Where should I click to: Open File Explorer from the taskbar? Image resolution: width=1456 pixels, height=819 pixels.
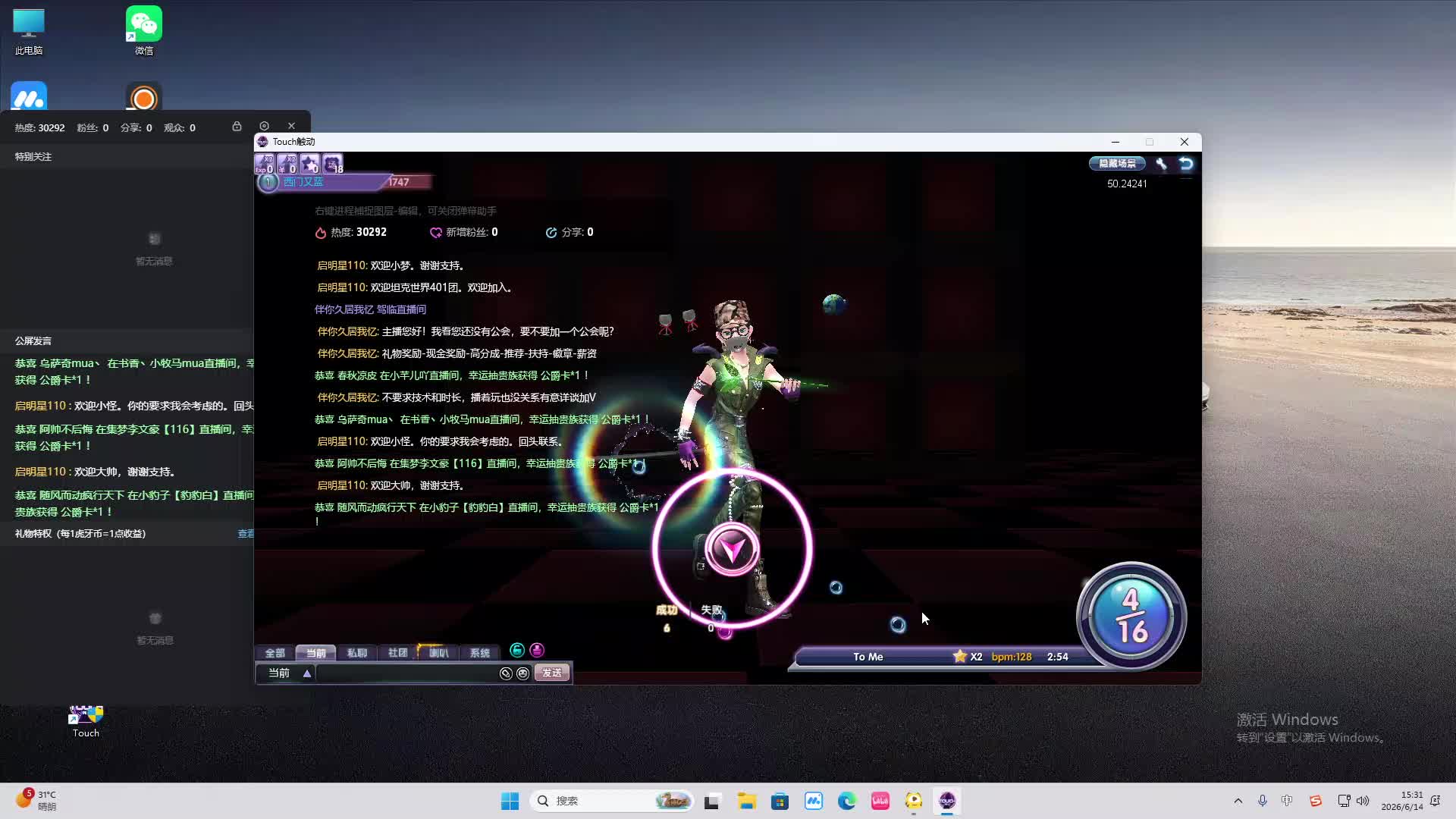(x=746, y=801)
